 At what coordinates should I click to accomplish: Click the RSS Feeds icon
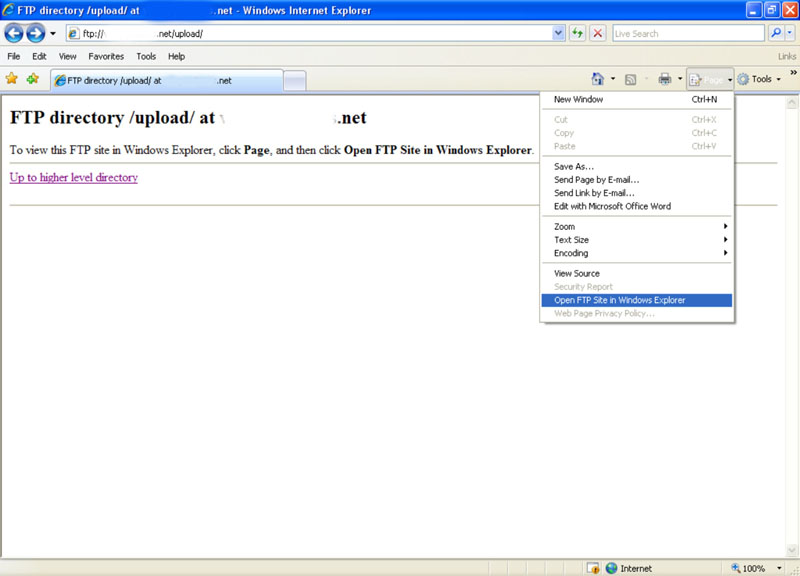click(x=631, y=80)
